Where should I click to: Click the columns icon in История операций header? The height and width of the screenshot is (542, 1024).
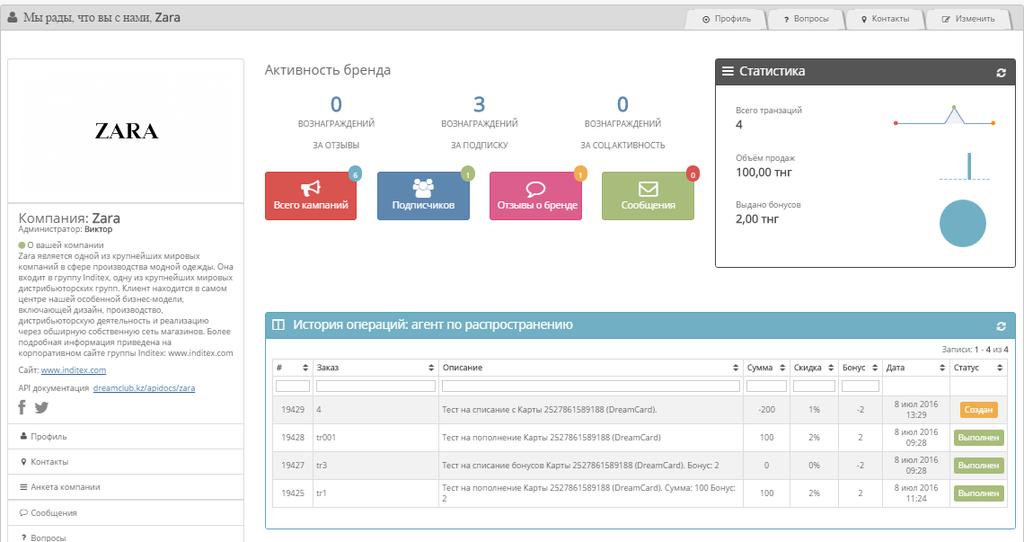(x=278, y=325)
